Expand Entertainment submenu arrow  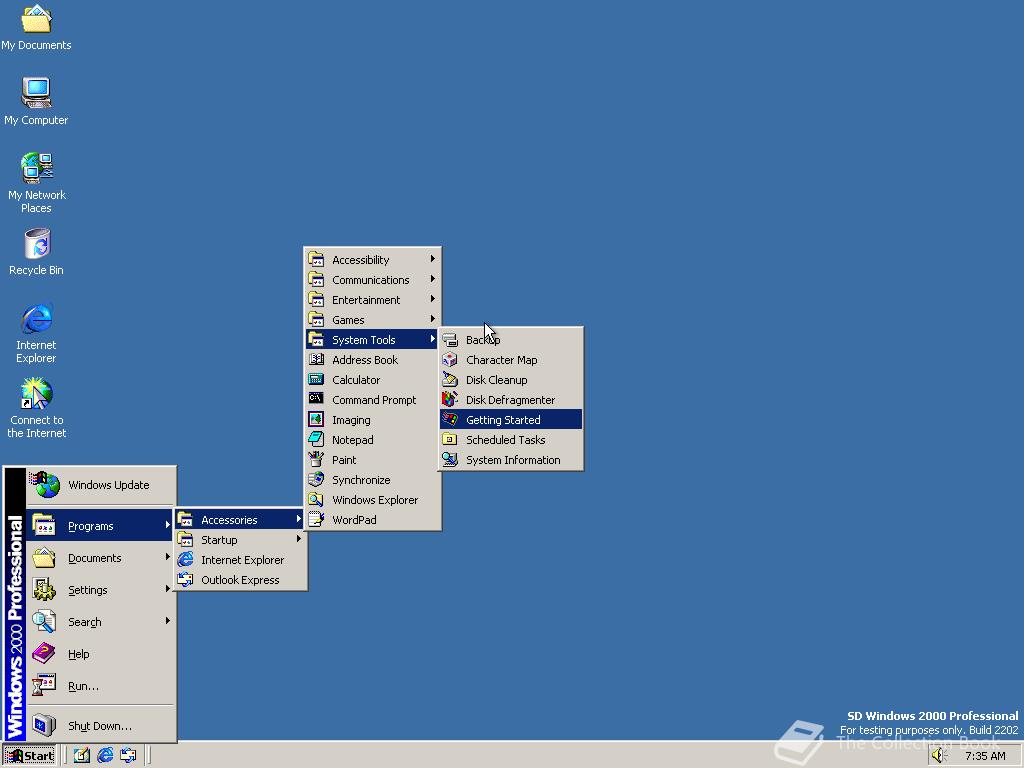432,299
